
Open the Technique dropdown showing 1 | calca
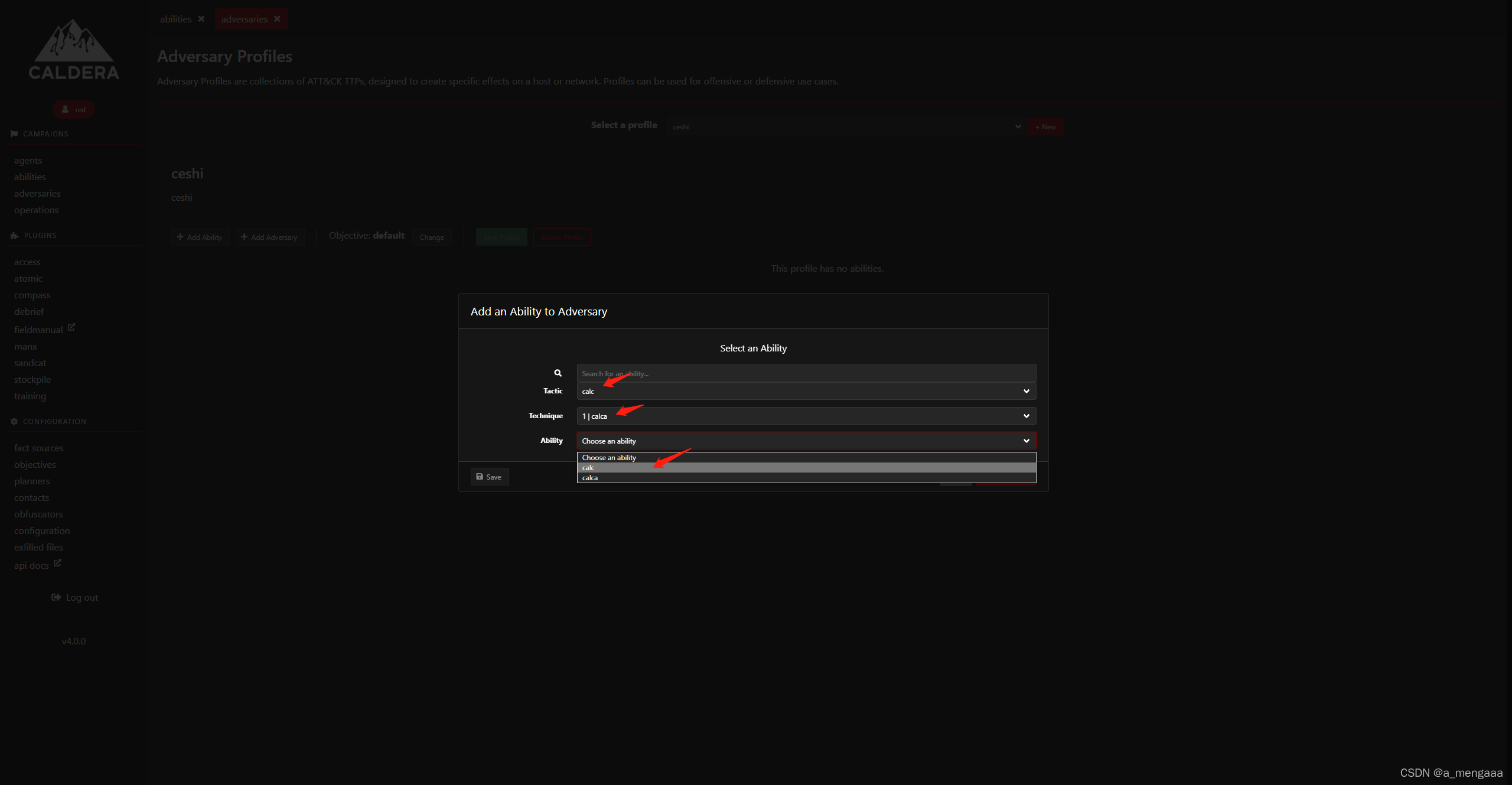tap(806, 415)
